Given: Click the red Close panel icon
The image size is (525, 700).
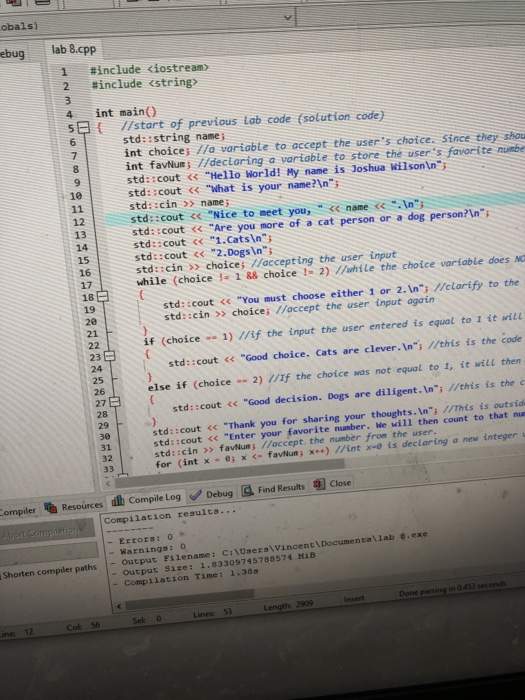Looking at the screenshot, I should click(318, 484).
